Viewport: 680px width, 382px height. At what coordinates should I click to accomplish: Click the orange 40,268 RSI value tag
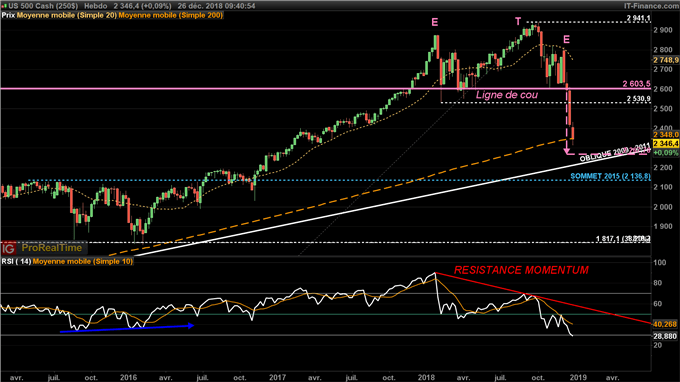(x=665, y=324)
